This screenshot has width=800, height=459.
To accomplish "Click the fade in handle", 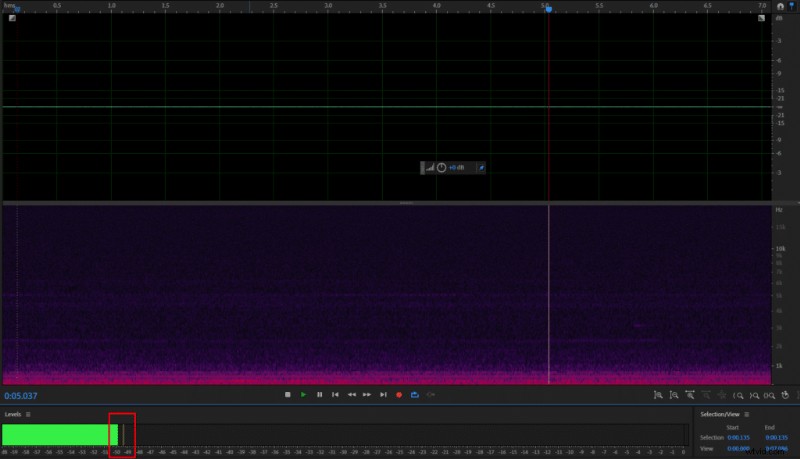I will (12, 18).
